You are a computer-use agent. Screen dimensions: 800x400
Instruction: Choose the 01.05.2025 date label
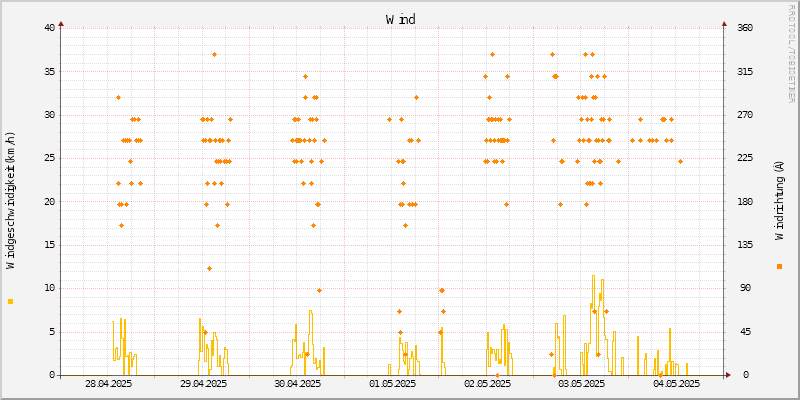[392, 384]
